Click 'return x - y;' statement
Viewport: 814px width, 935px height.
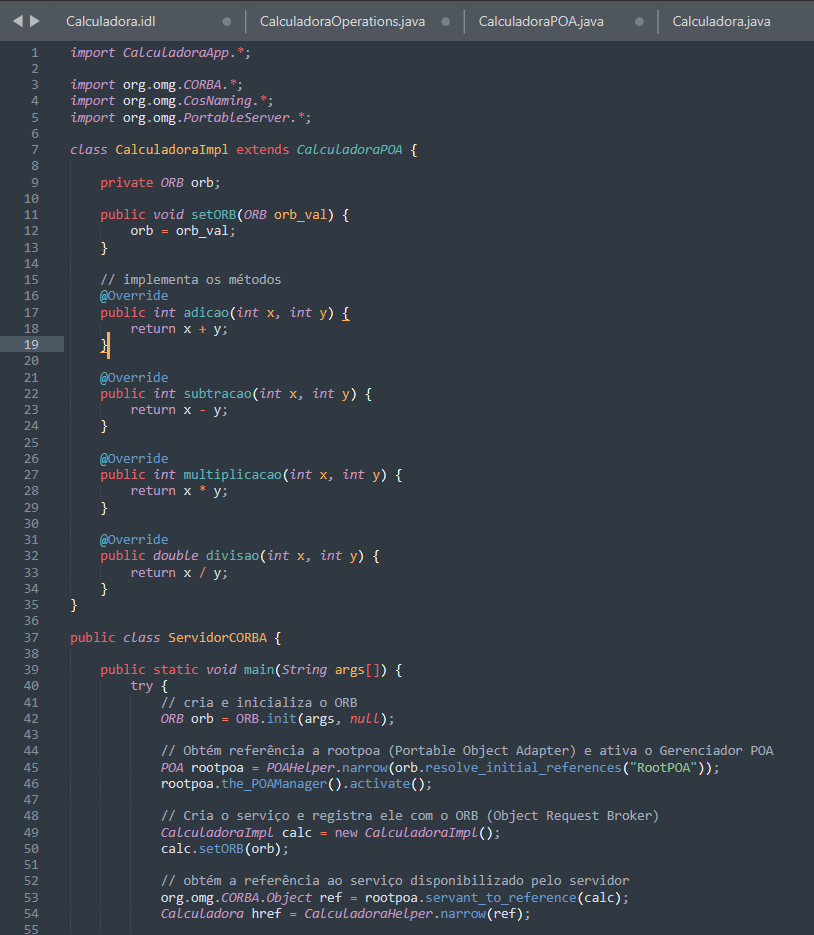tap(179, 410)
